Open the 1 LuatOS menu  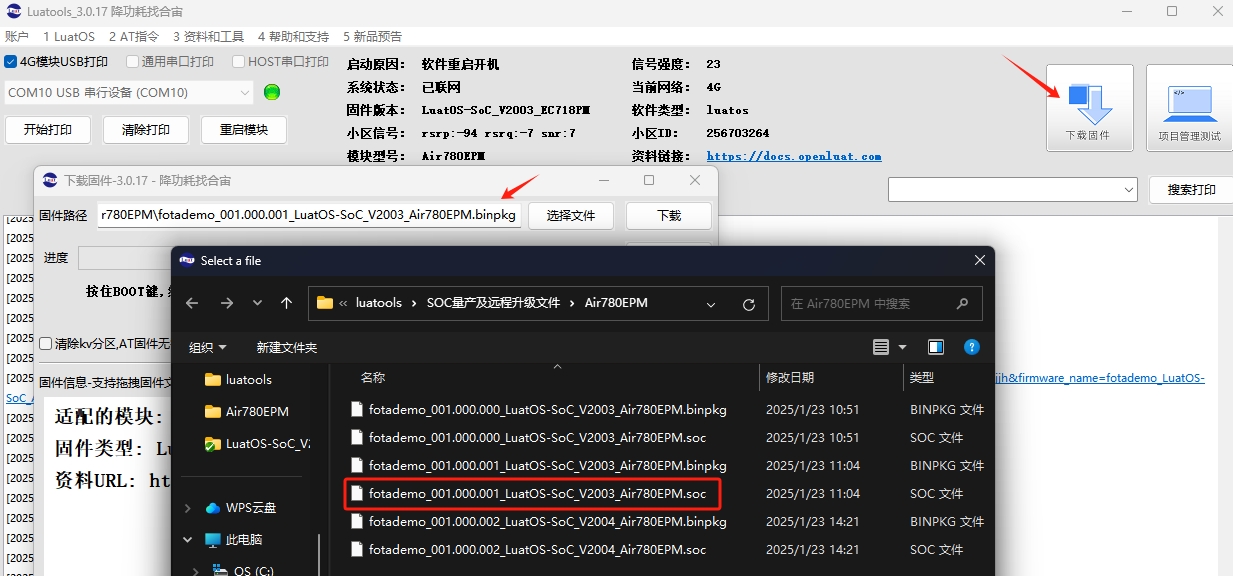click(69, 36)
